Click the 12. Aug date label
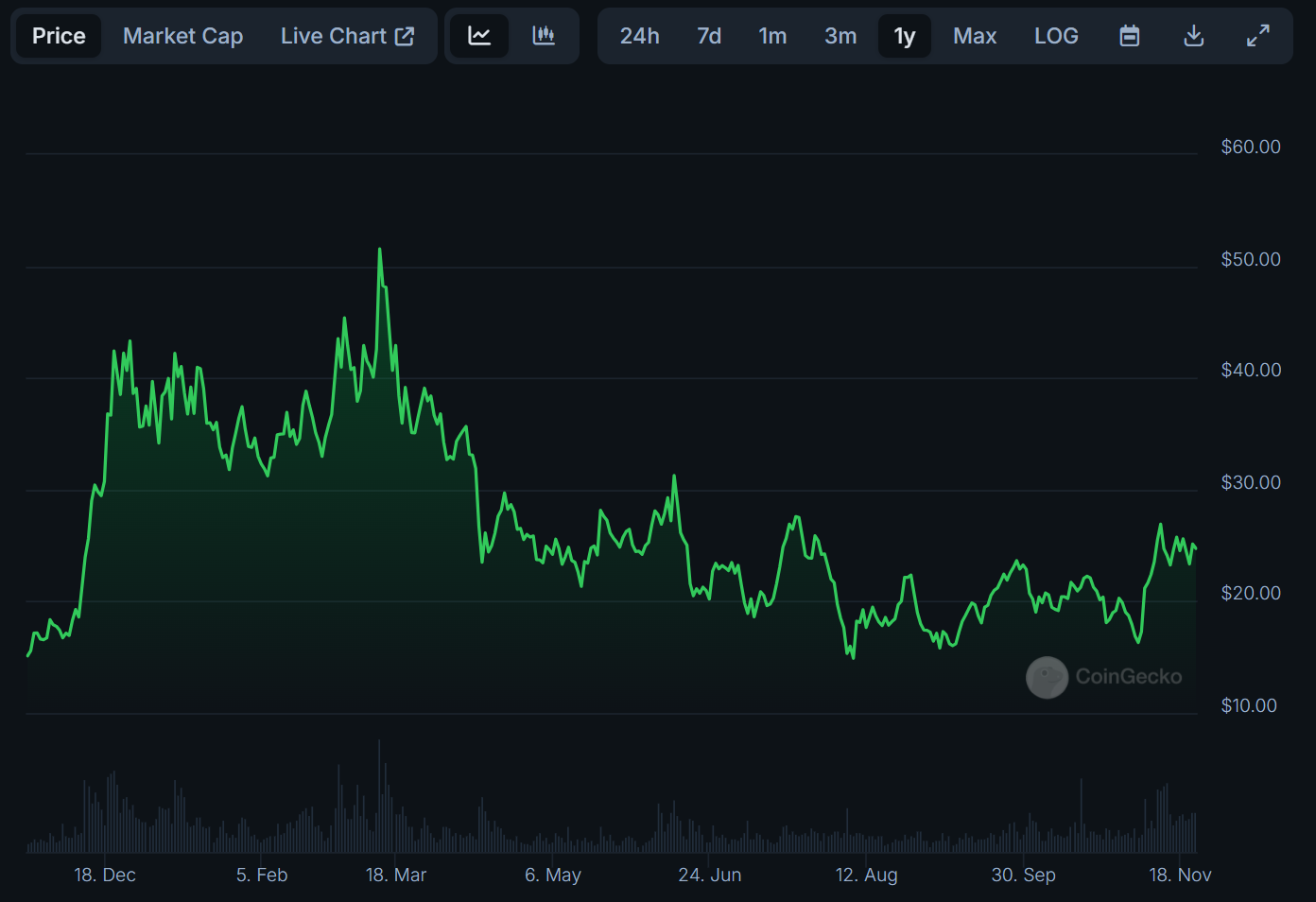The image size is (1316, 902). [867, 875]
